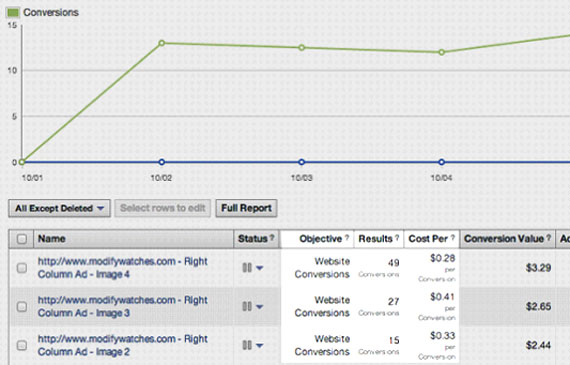Click the green Conversions legend swatch
The height and width of the screenshot is (365, 570).
tap(13, 12)
